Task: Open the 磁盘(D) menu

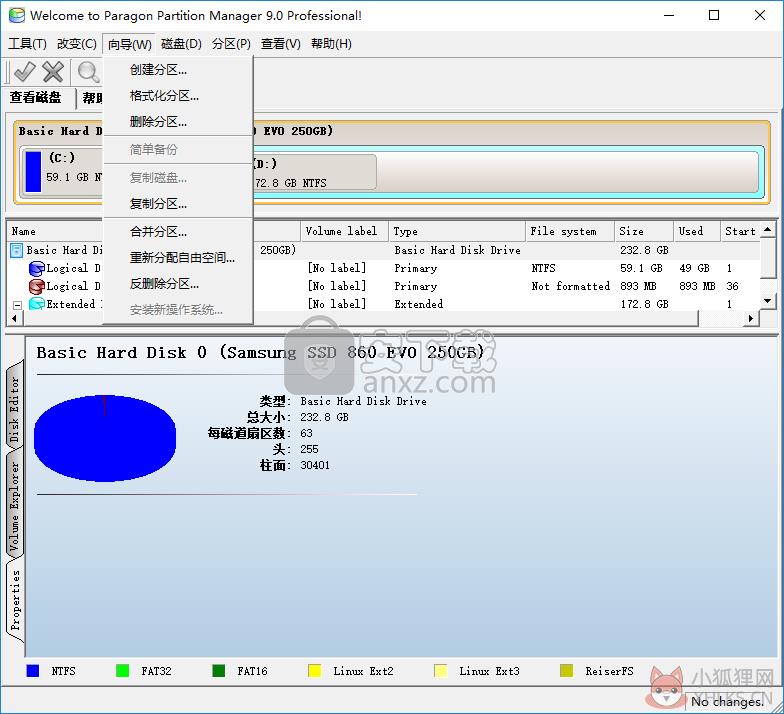Action: point(181,44)
